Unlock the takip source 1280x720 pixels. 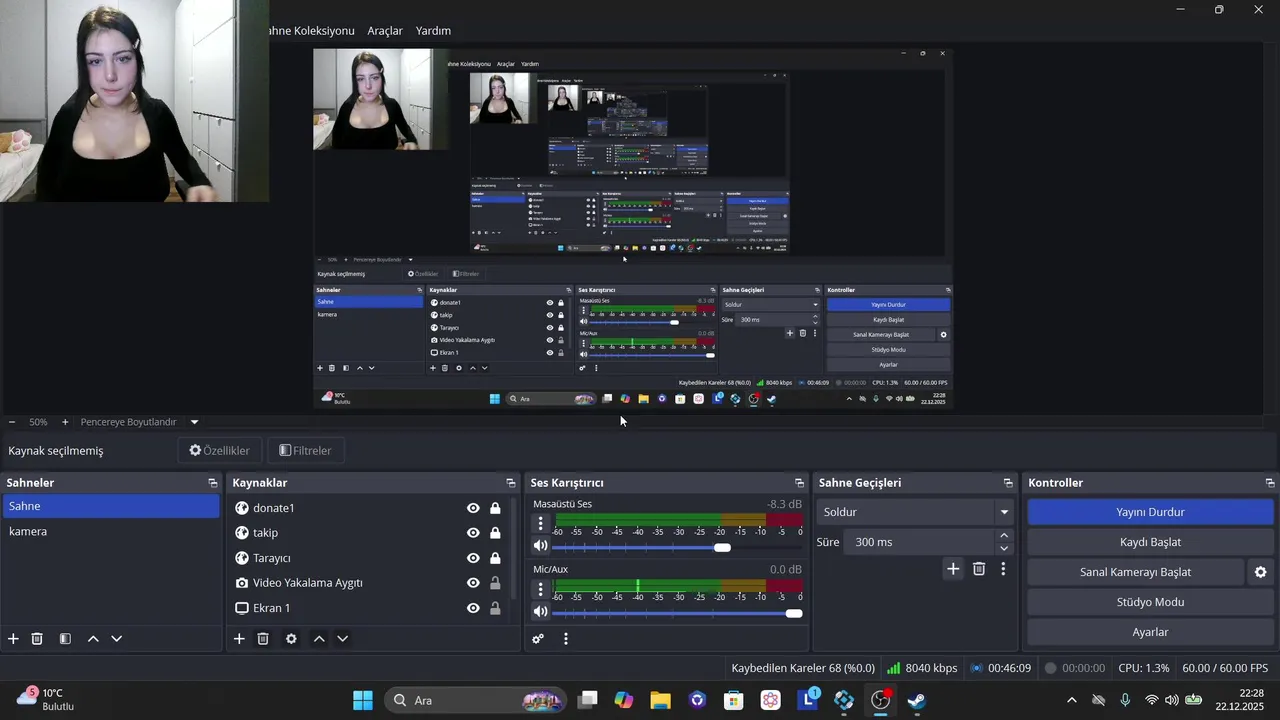pyautogui.click(x=495, y=533)
